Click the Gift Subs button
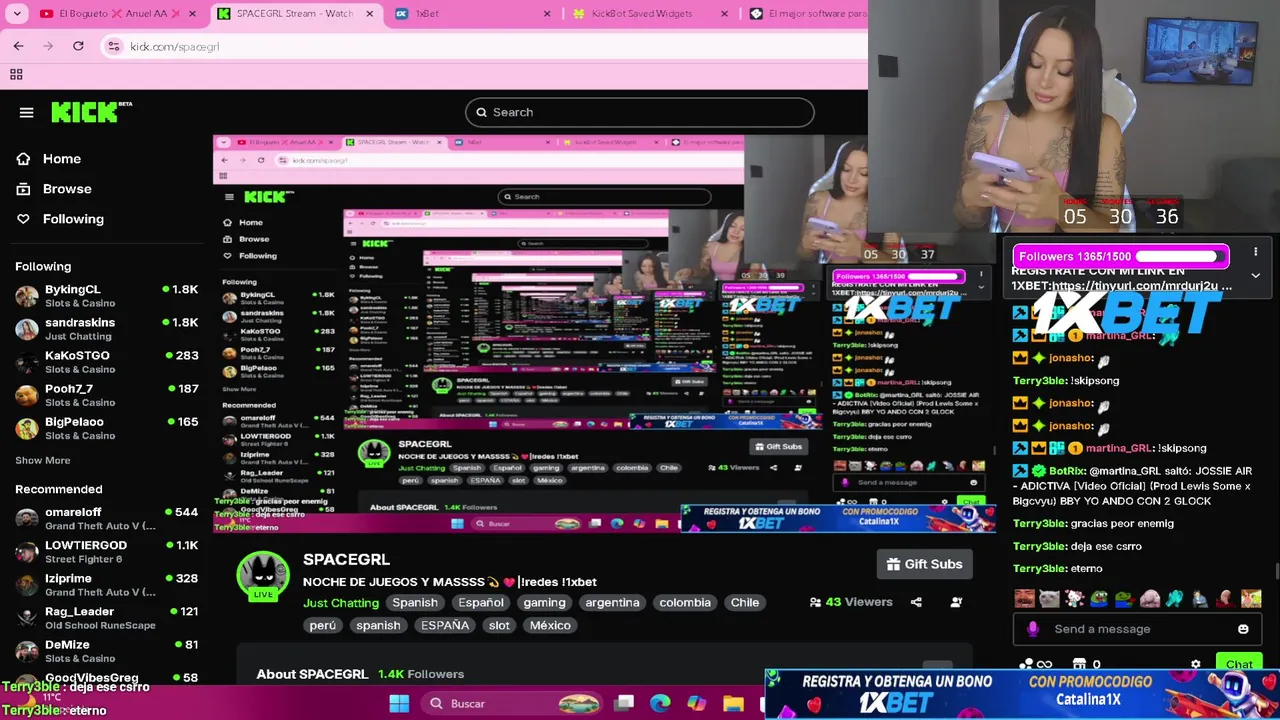Viewport: 1280px width, 720px height. click(924, 564)
